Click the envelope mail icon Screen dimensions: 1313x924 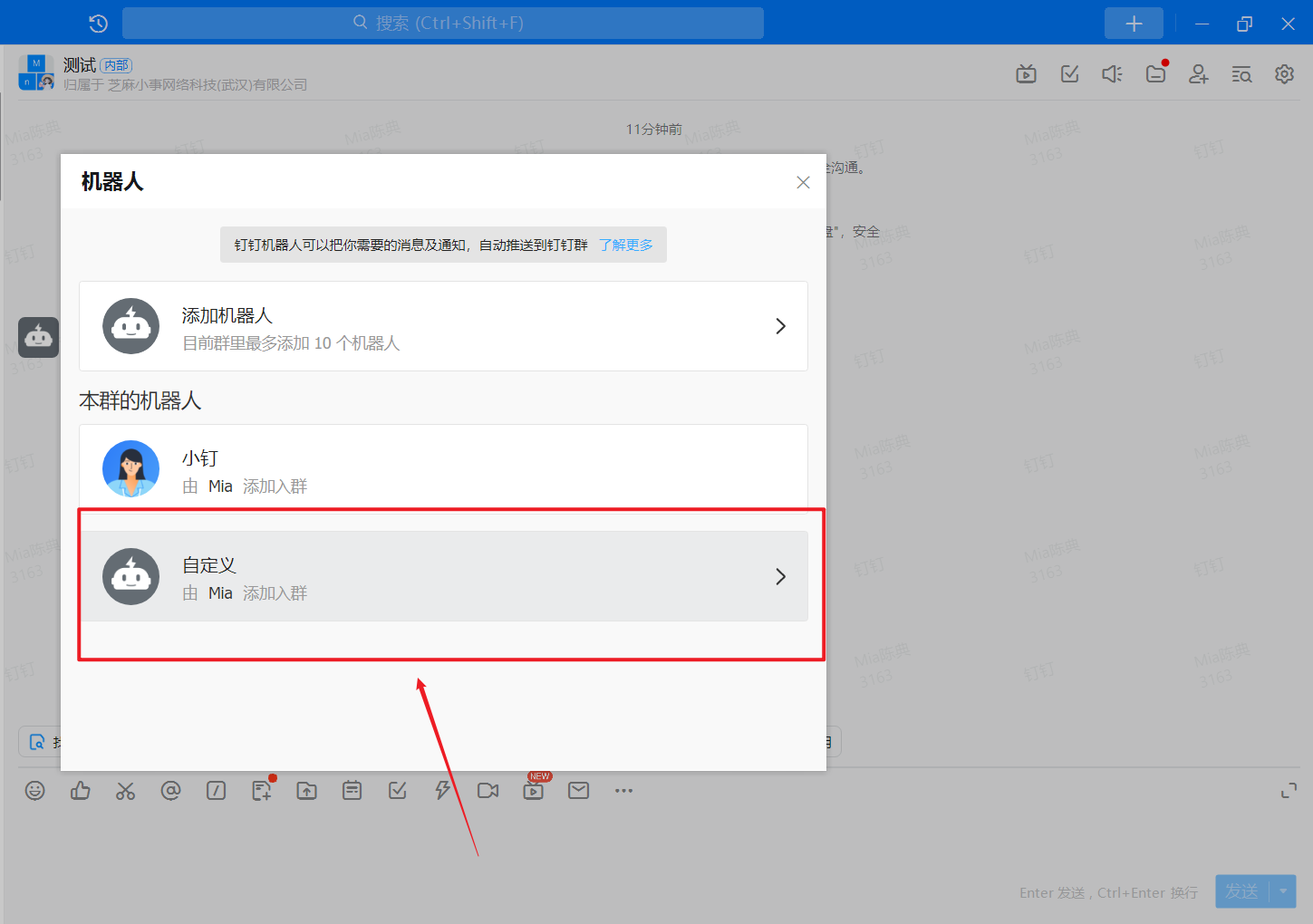click(x=579, y=791)
